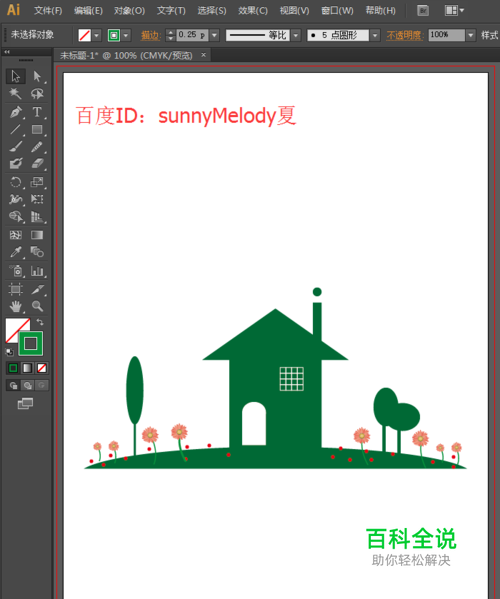The image size is (500, 599).
Task: Select the Column Graph tool
Action: [37, 271]
